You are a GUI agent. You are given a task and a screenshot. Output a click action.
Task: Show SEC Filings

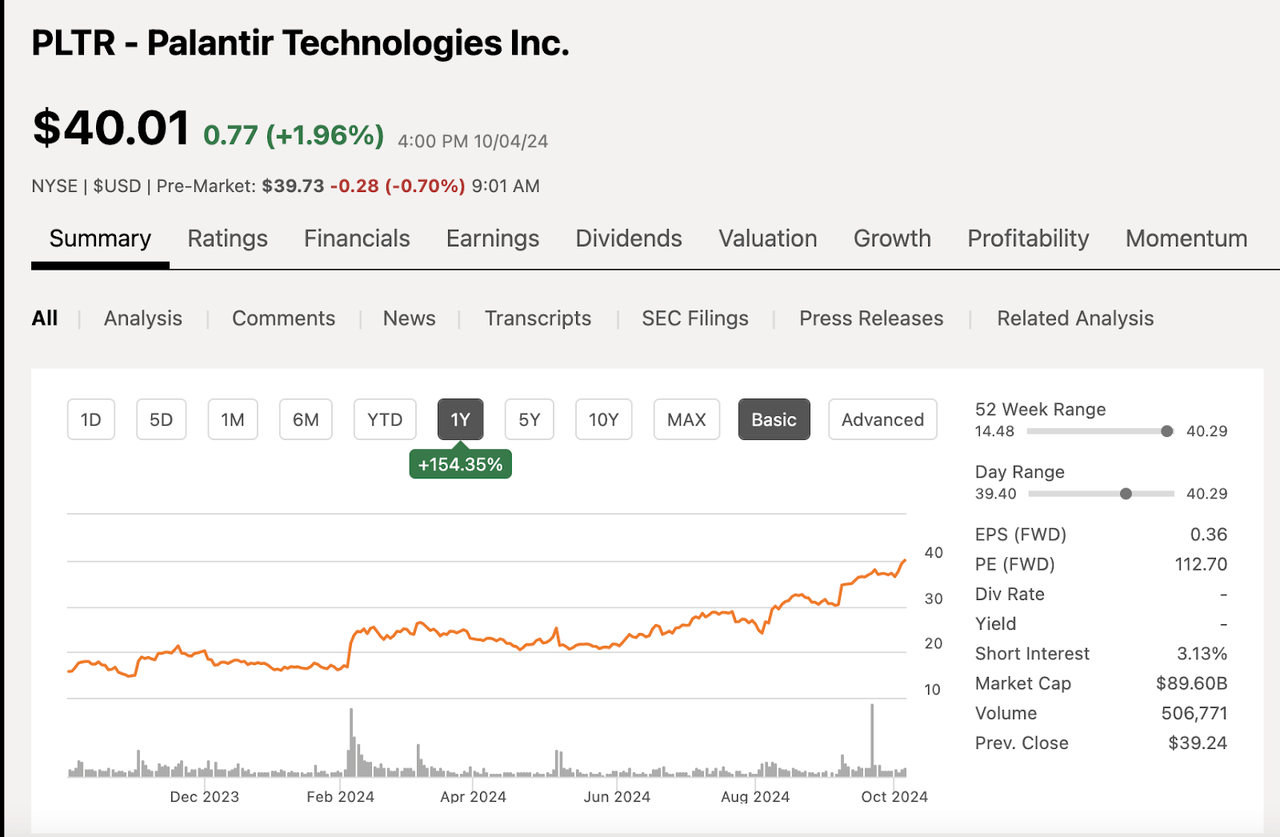(x=695, y=318)
